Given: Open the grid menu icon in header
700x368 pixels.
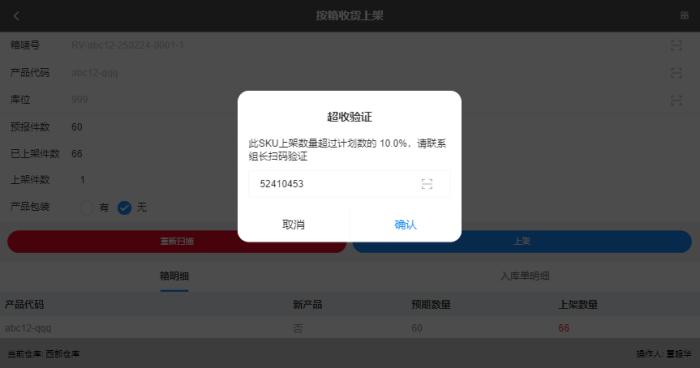Looking at the screenshot, I should (x=684, y=16).
